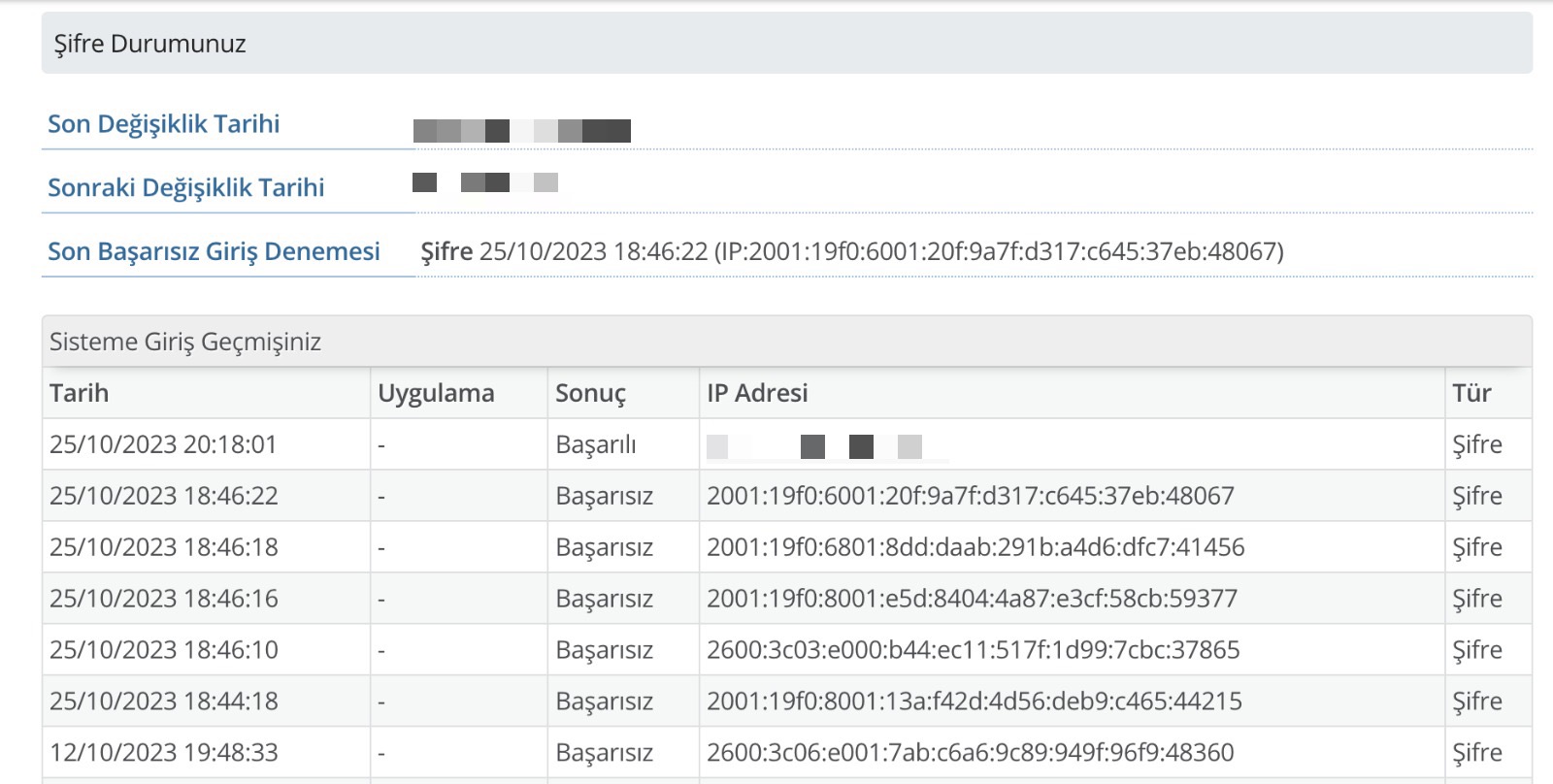Screen dimensions: 1553x784
Task: Select the Son Değişiklik Tarihi label
Action: [x=164, y=124]
